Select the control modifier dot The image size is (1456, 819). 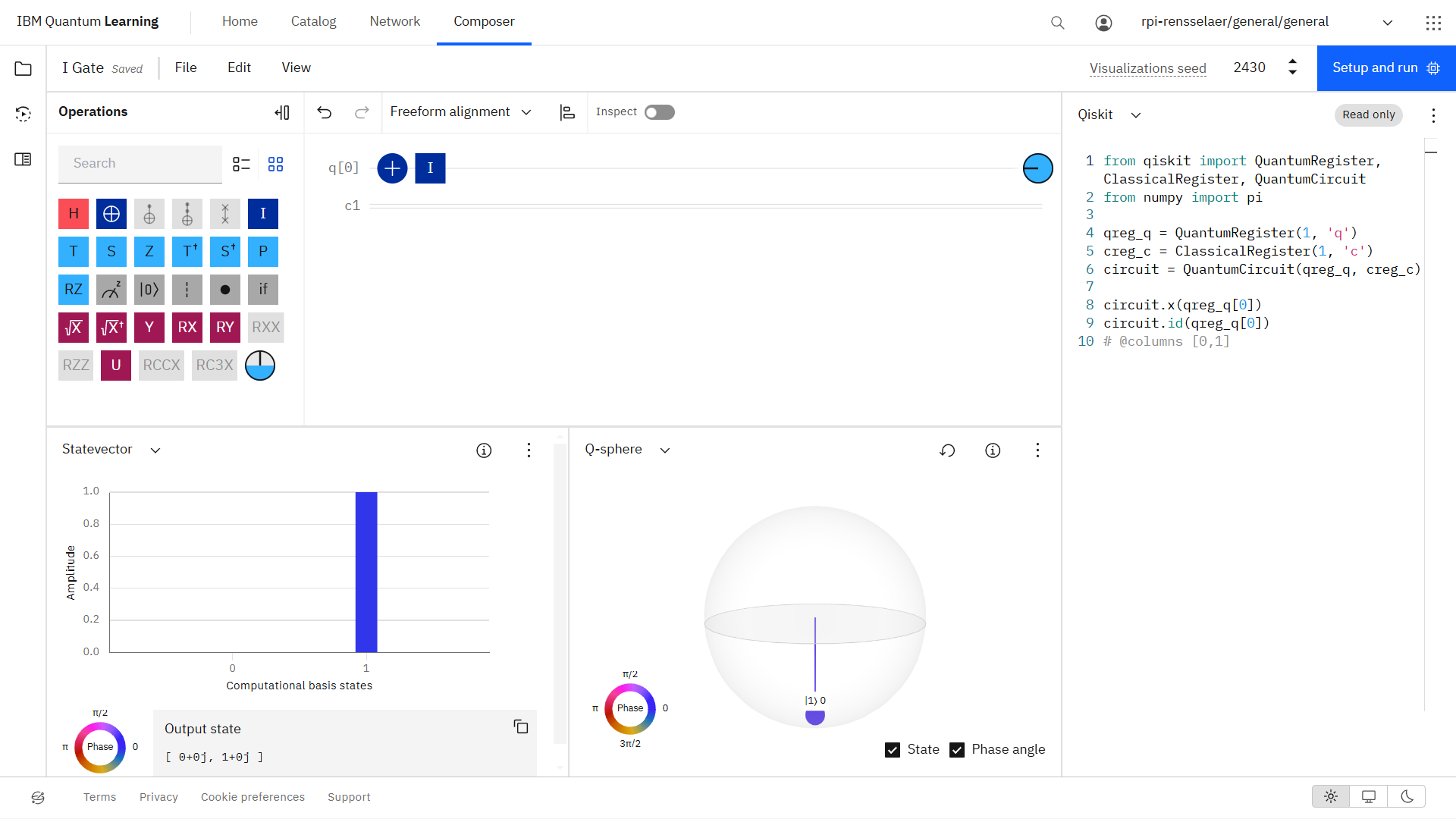pyautogui.click(x=225, y=290)
